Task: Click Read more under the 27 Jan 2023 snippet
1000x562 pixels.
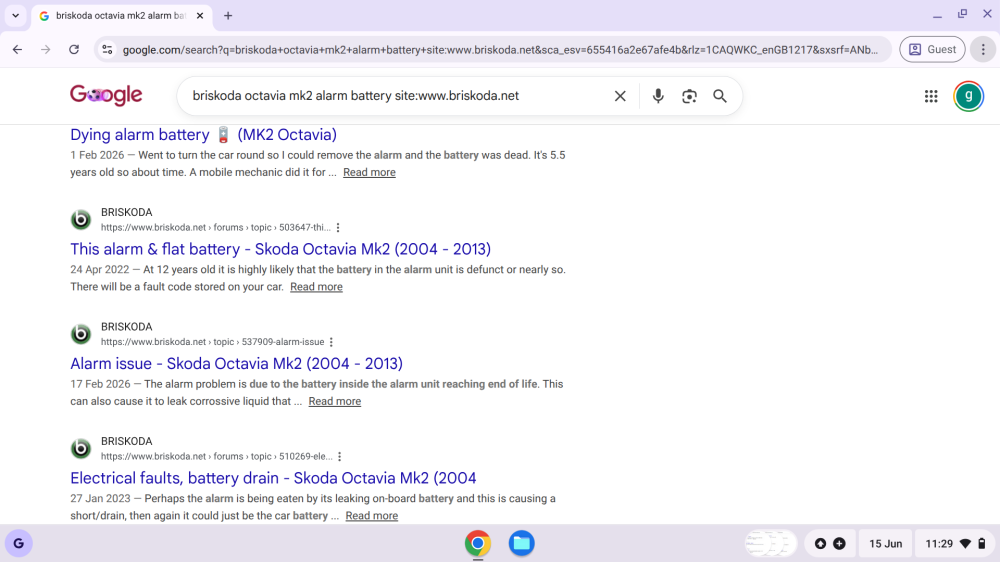Action: [372, 515]
